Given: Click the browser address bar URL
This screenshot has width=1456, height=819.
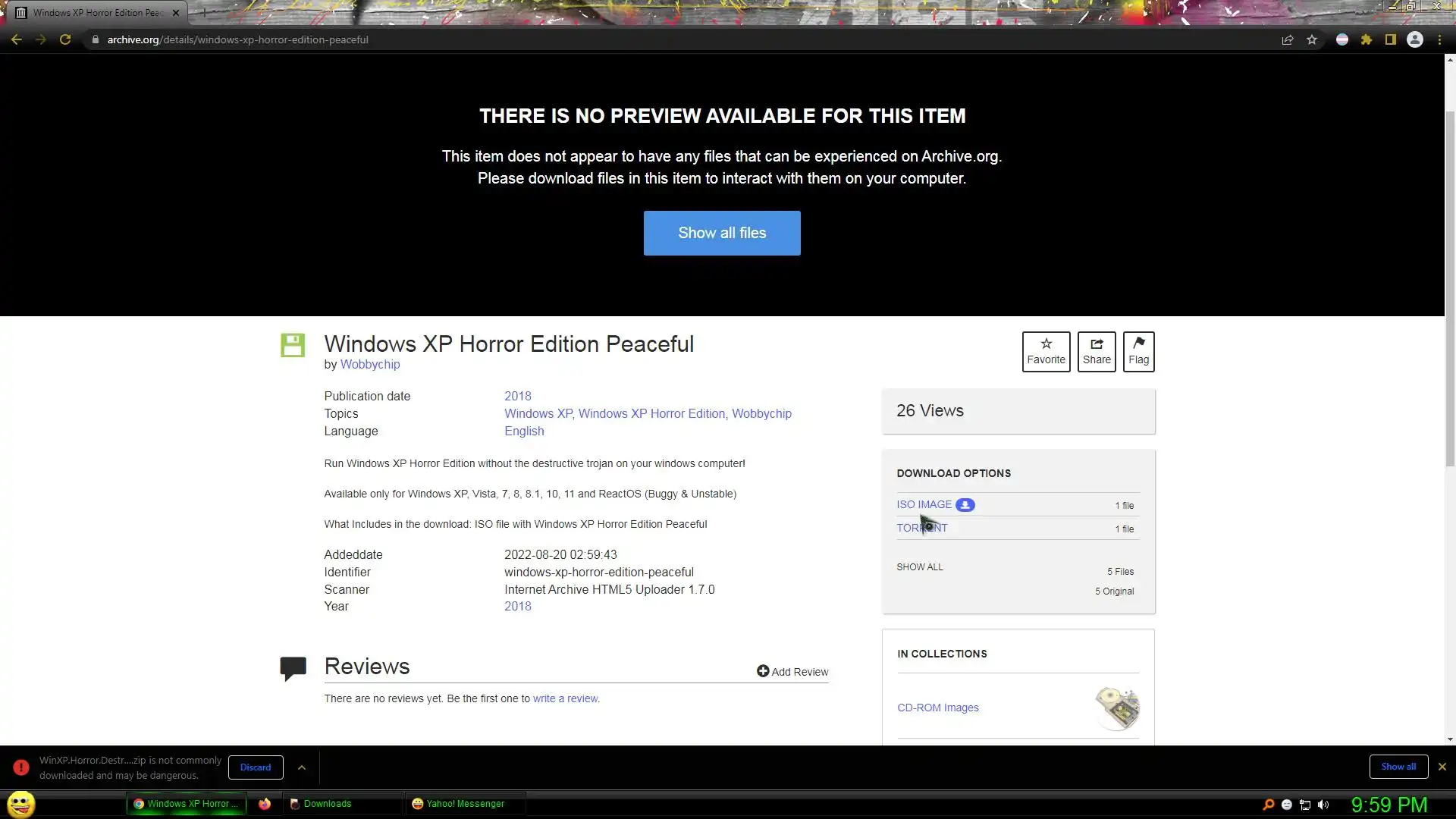Looking at the screenshot, I should [x=237, y=39].
